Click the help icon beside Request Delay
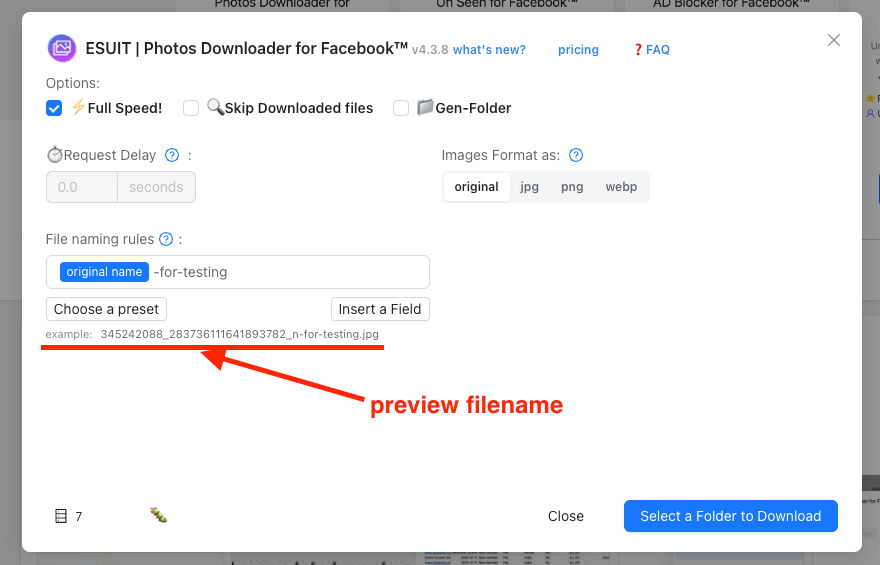 click(172, 155)
